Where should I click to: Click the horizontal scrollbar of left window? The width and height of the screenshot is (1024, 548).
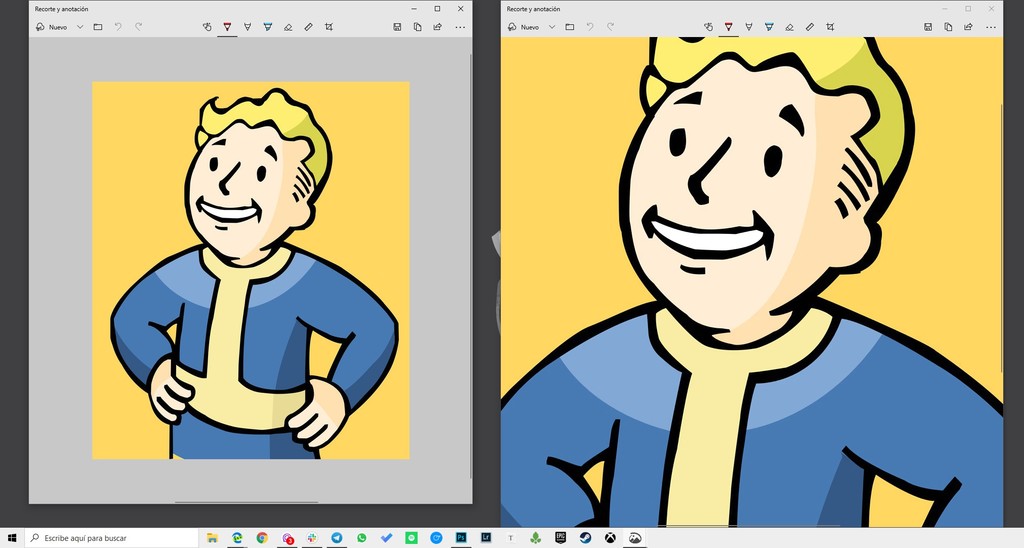click(247, 502)
